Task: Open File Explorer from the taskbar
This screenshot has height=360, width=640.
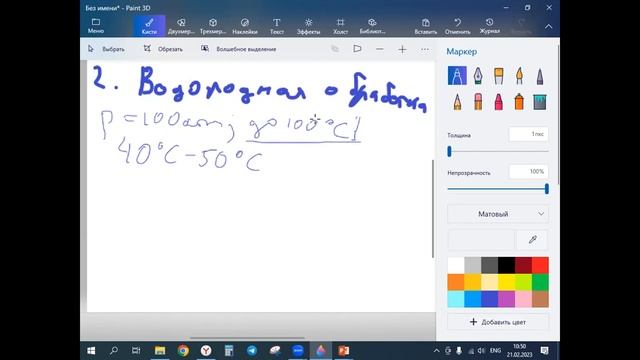Action: click(x=160, y=351)
